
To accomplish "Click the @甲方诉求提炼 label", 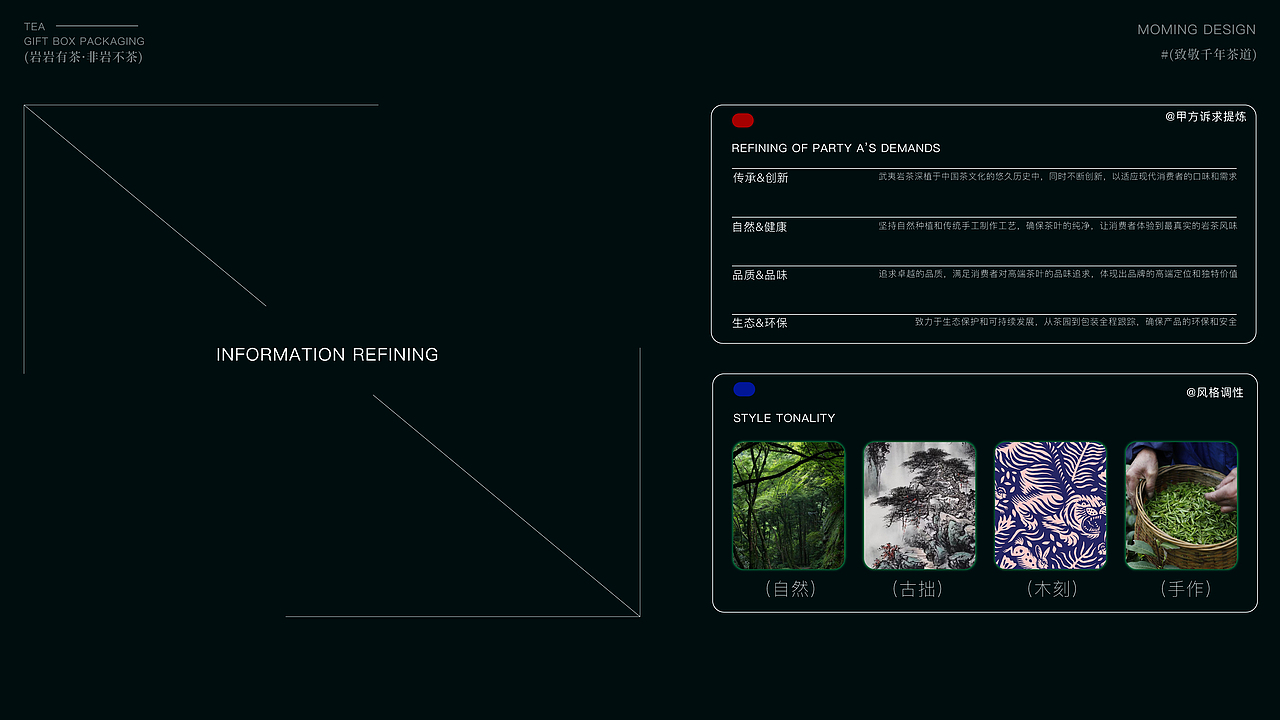I will [1206, 117].
